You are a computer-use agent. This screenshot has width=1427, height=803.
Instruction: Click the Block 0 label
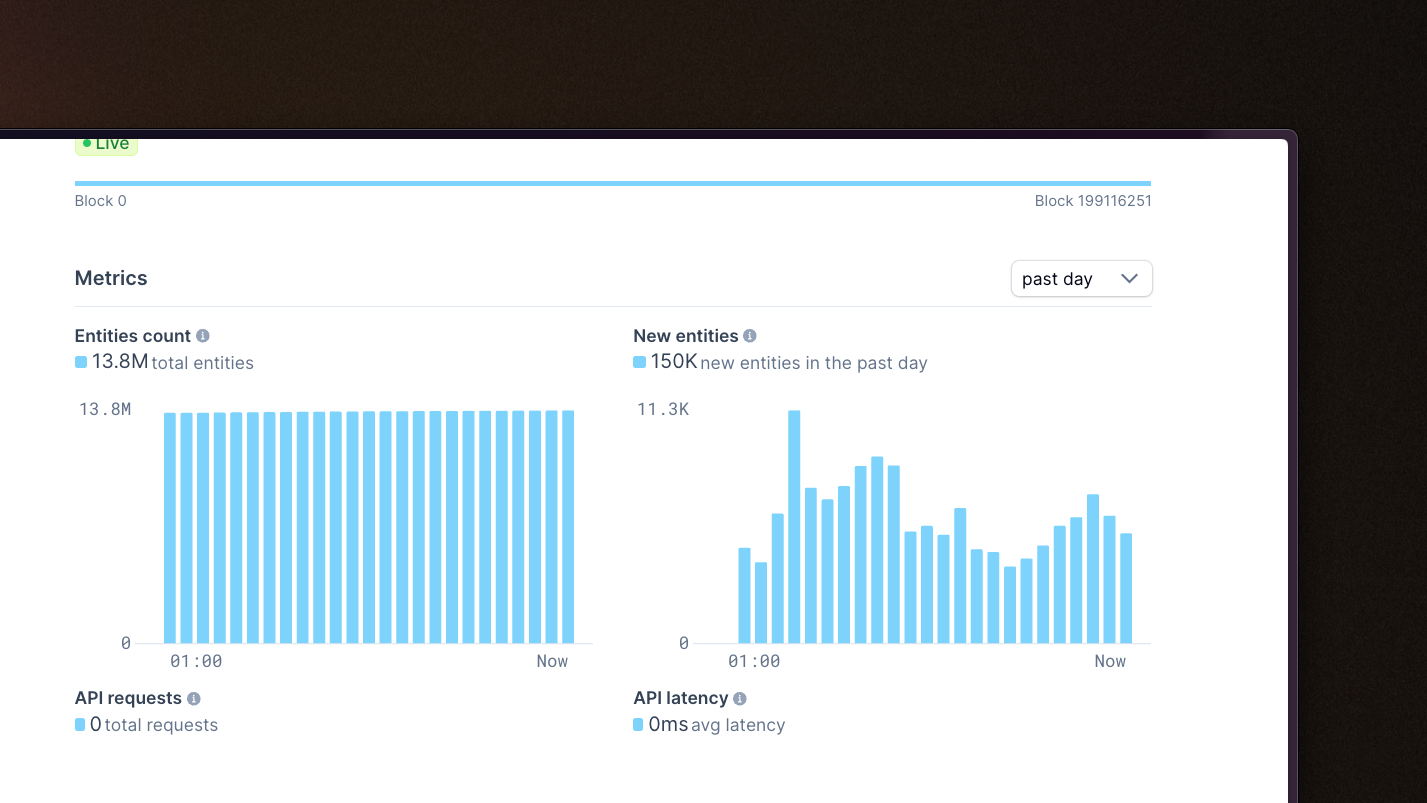(101, 201)
